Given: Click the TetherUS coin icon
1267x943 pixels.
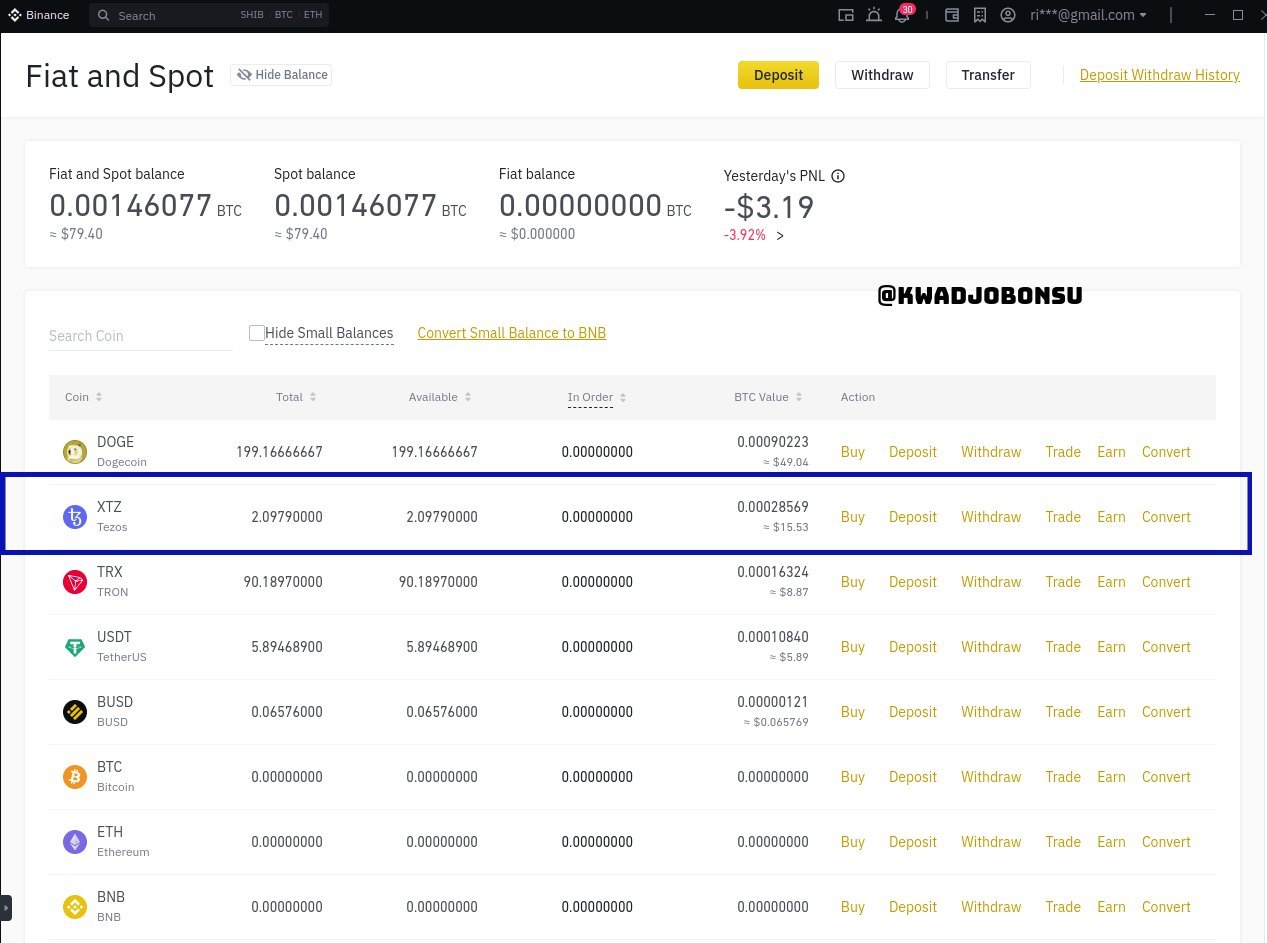Looking at the screenshot, I should (x=75, y=647).
